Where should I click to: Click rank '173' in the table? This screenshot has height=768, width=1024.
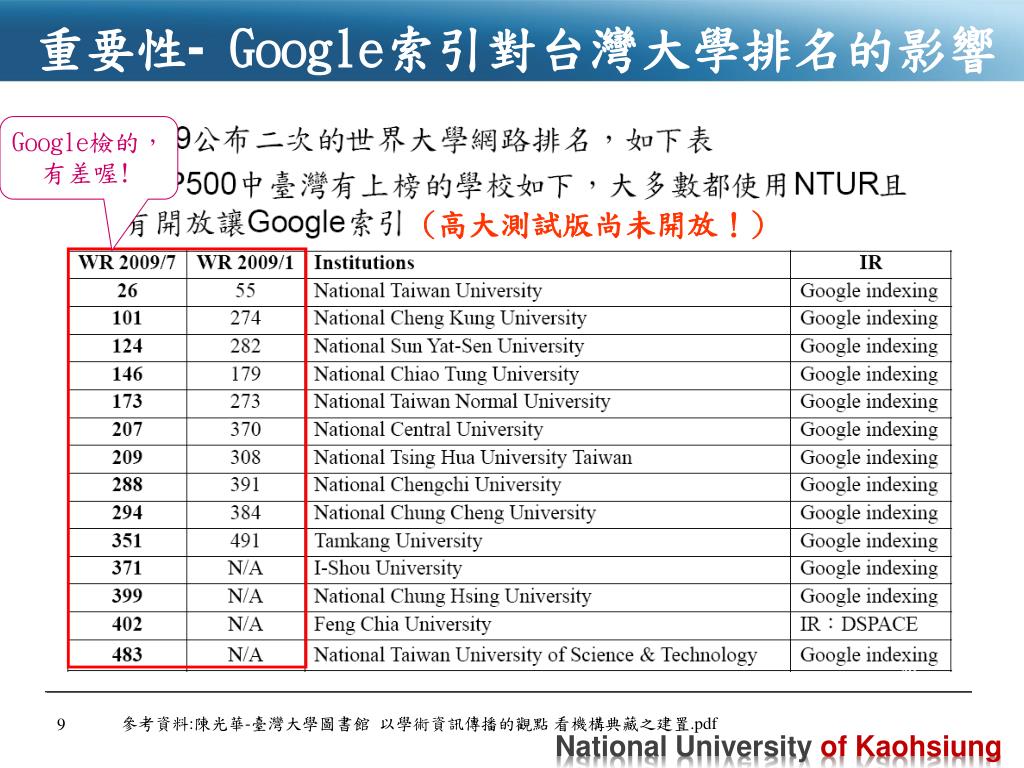pyautogui.click(x=127, y=402)
